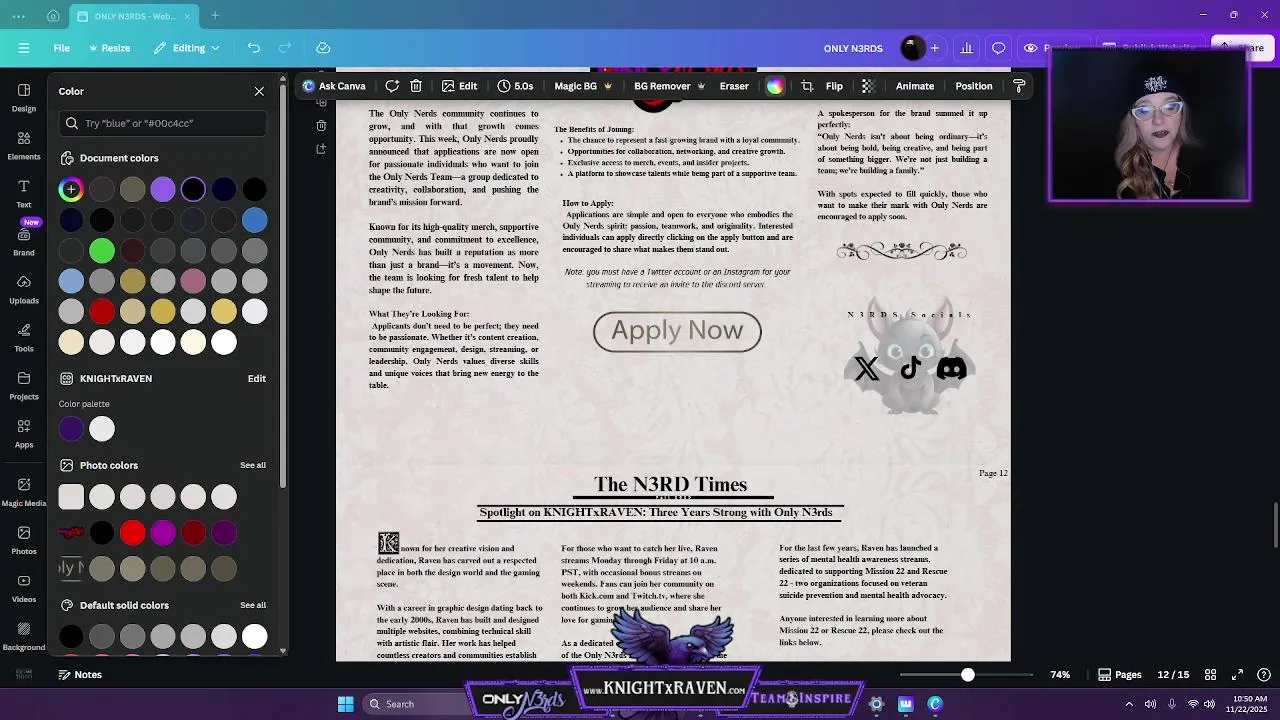Open the Videos panel
Viewport: 1280px width, 720px height.
tap(24, 587)
